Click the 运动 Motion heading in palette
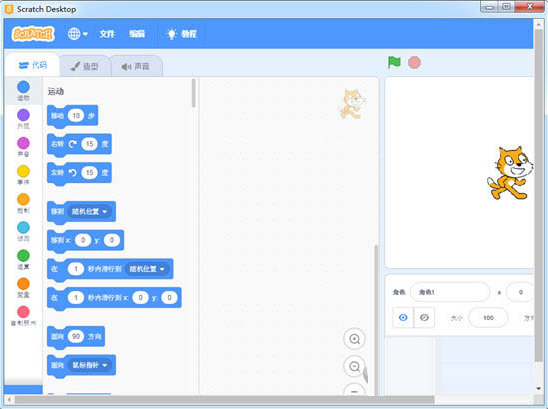The height and width of the screenshot is (409, 548). tap(56, 92)
